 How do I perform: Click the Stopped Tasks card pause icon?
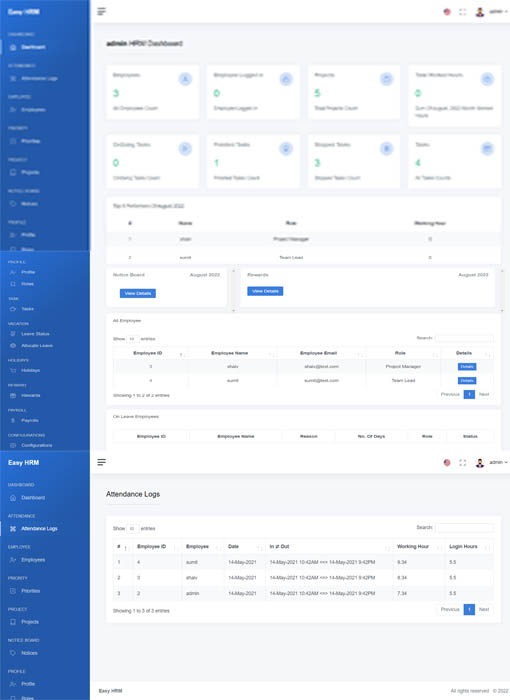pos(386,149)
